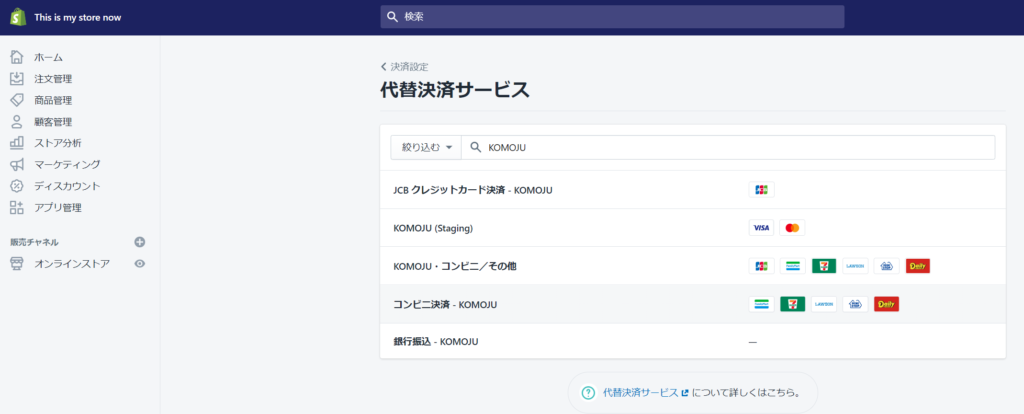Click the Daily Yamazaki logo in the KOMOJU・コンビニ／その他 row
Image resolution: width=1024 pixels, height=414 pixels.
(918, 266)
